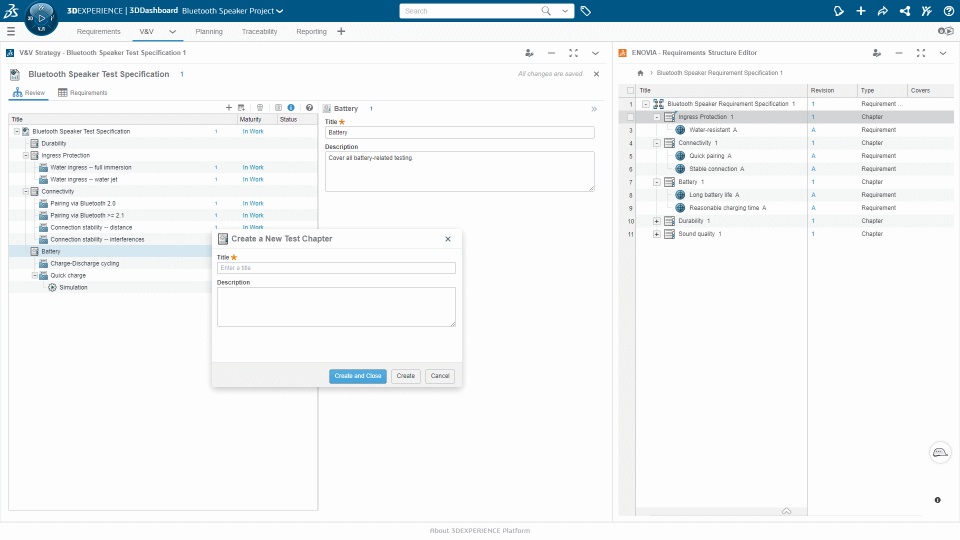Toggle the select-all checkbox in ENOVIA header
Viewport: 960px width, 540px height.
tap(630, 91)
